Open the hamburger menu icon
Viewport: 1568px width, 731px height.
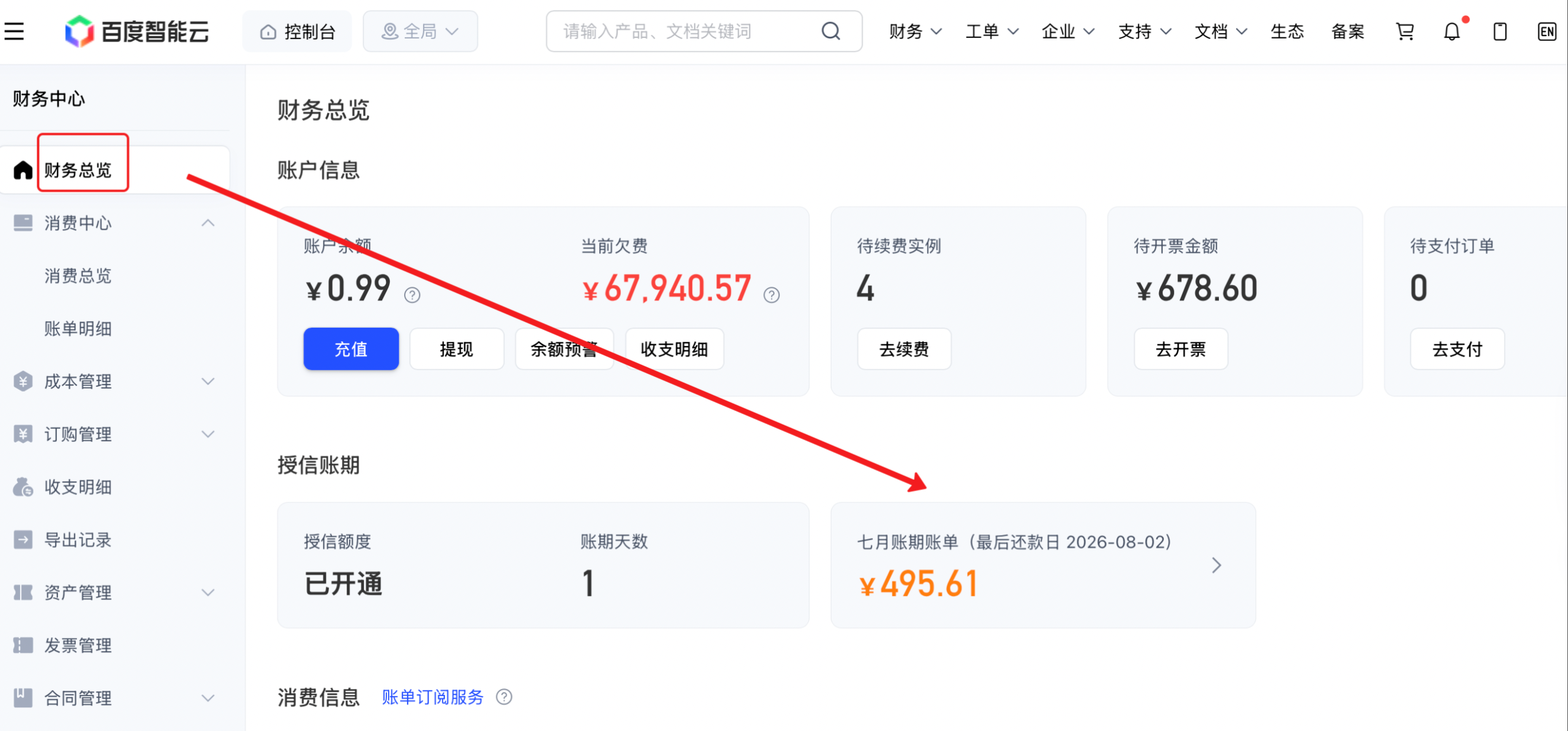(x=14, y=31)
